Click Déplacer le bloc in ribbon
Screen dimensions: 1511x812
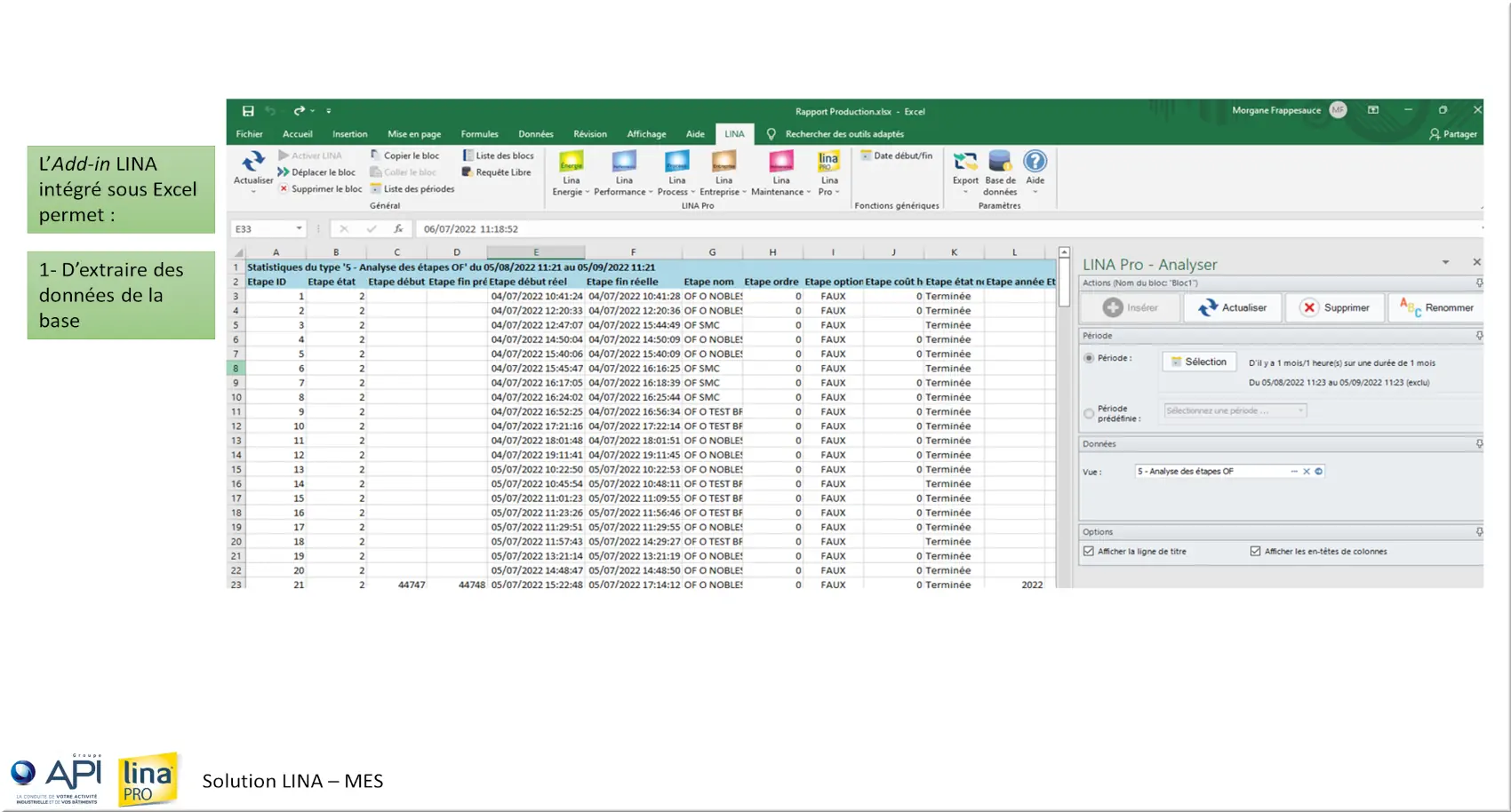click(x=316, y=172)
